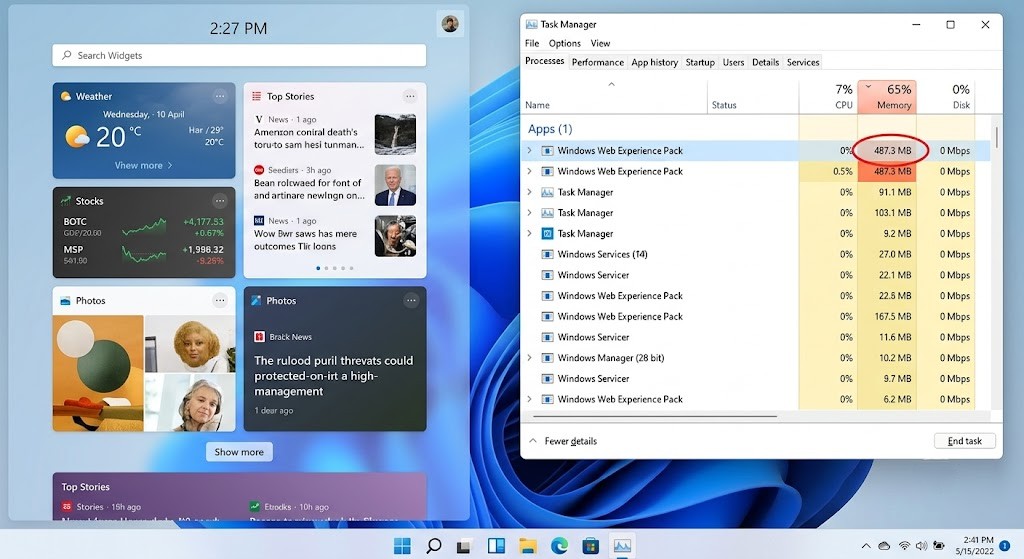Click Show more in Widgets panel

(239, 452)
